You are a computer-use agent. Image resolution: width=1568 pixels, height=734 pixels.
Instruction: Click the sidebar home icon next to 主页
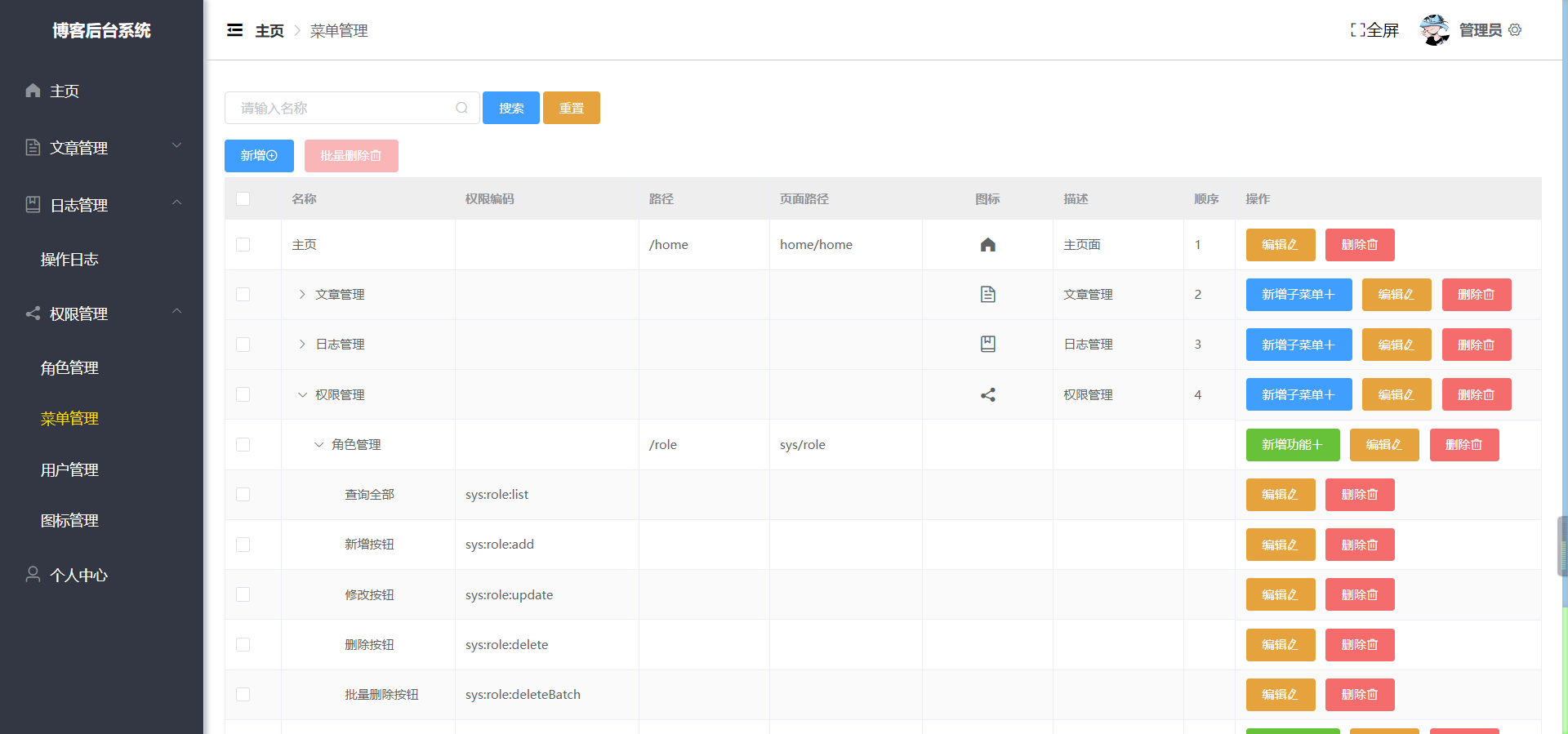point(33,91)
